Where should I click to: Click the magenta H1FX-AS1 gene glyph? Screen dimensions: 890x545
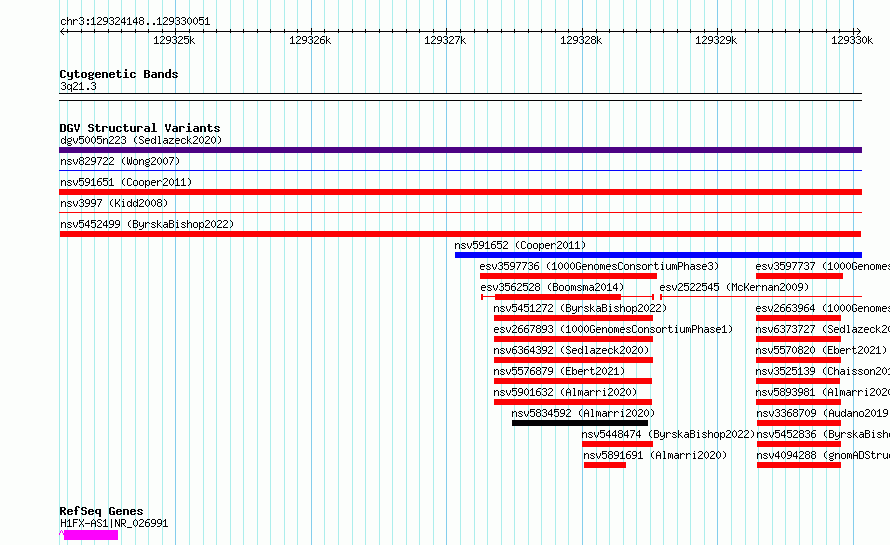[89, 535]
